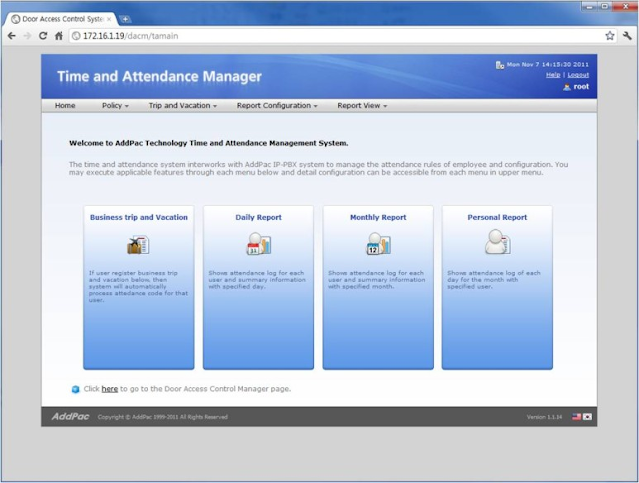
Task: Close the Door Access Control System tab
Action: click(x=109, y=19)
